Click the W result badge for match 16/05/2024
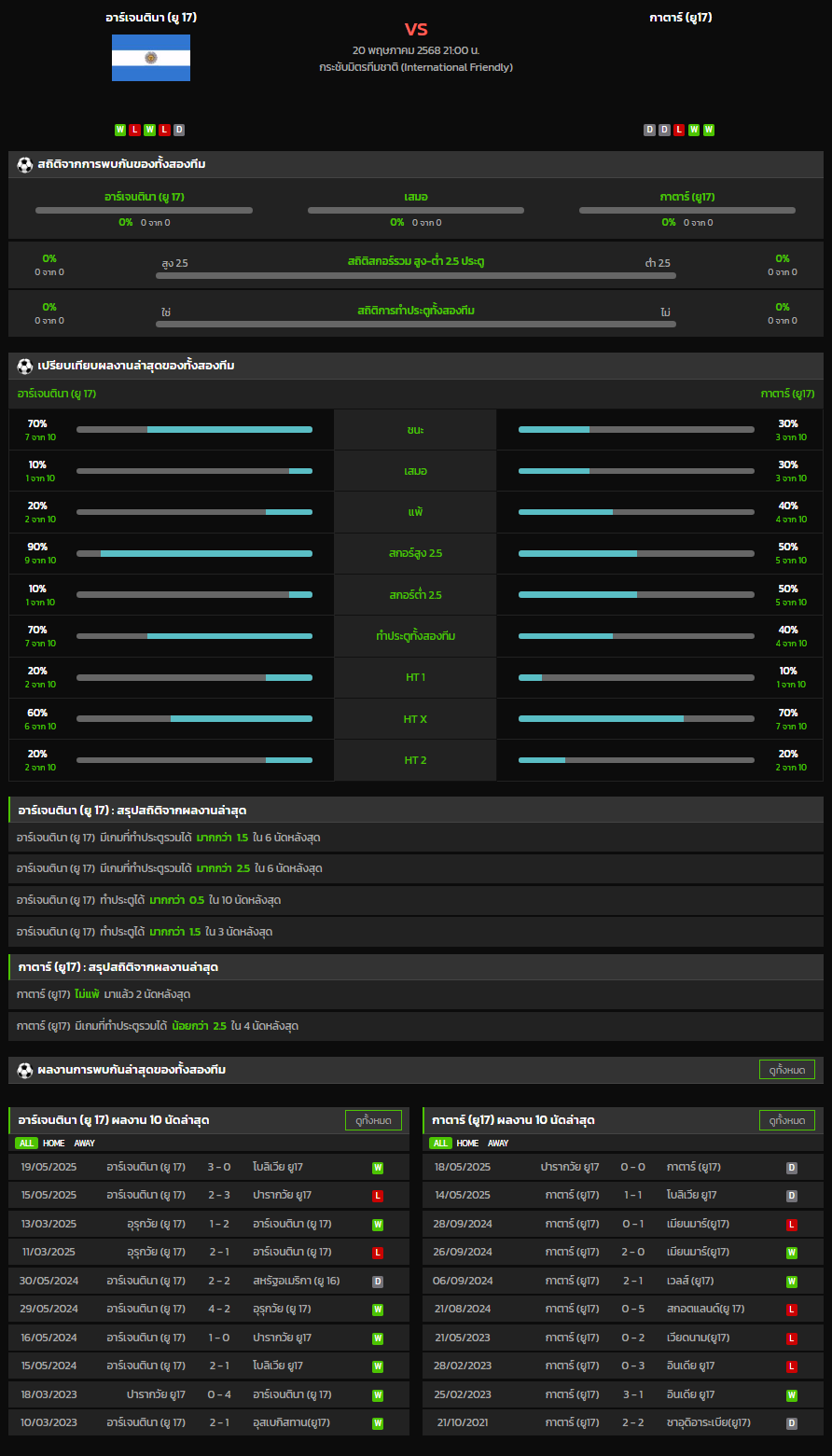832x1456 pixels. tap(378, 1338)
